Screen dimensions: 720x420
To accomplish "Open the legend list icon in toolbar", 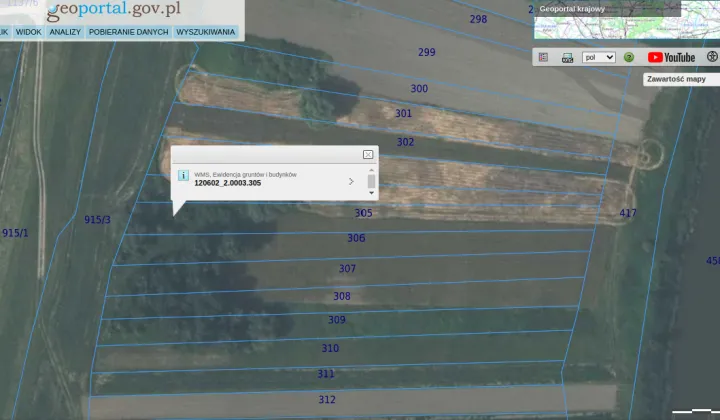I will coord(543,58).
